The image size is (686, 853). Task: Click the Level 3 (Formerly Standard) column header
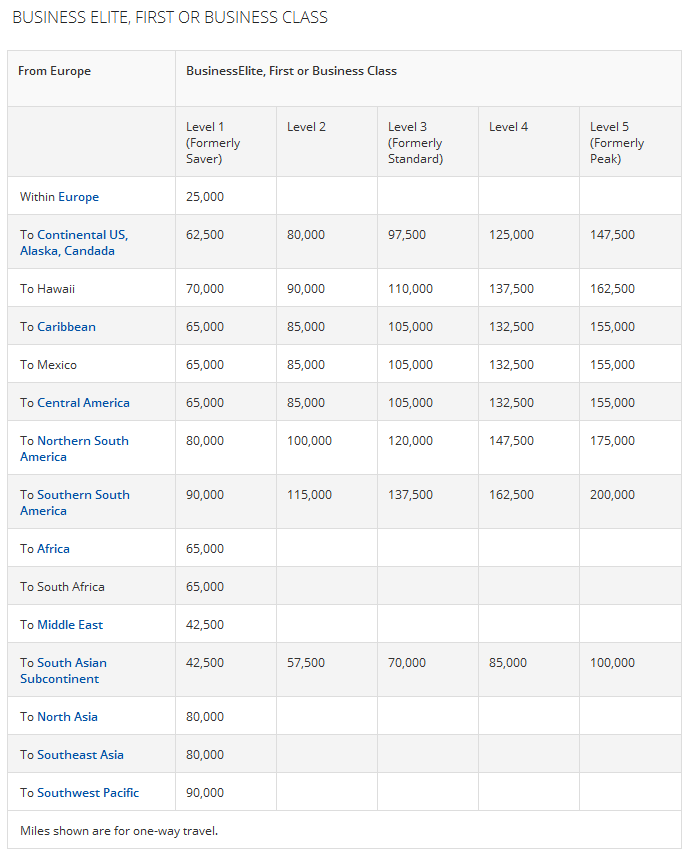tap(415, 142)
